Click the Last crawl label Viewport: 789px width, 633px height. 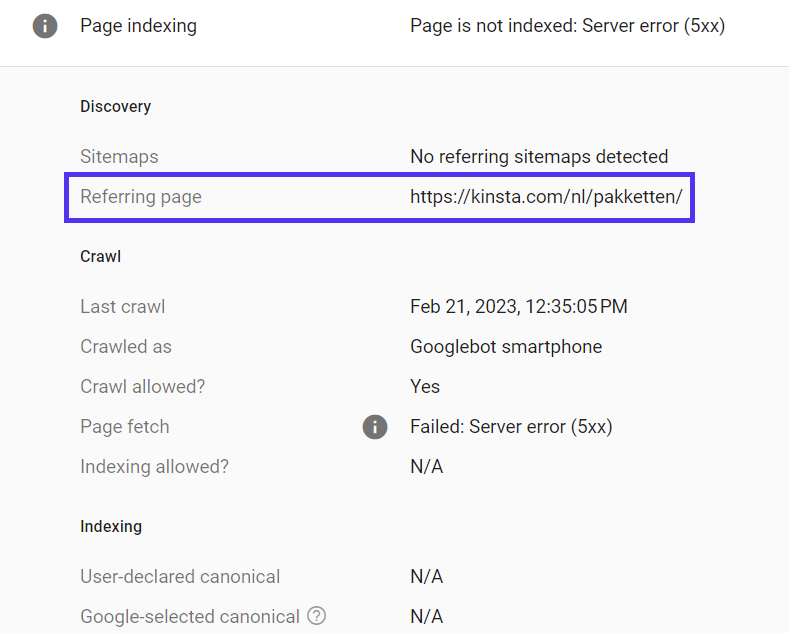pyautogui.click(x=123, y=306)
